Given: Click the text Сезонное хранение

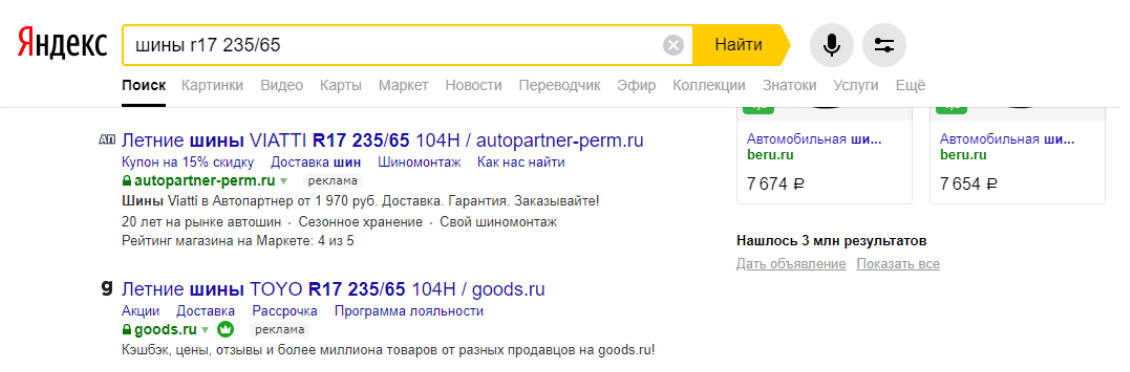Looking at the screenshot, I should click(x=360, y=222).
